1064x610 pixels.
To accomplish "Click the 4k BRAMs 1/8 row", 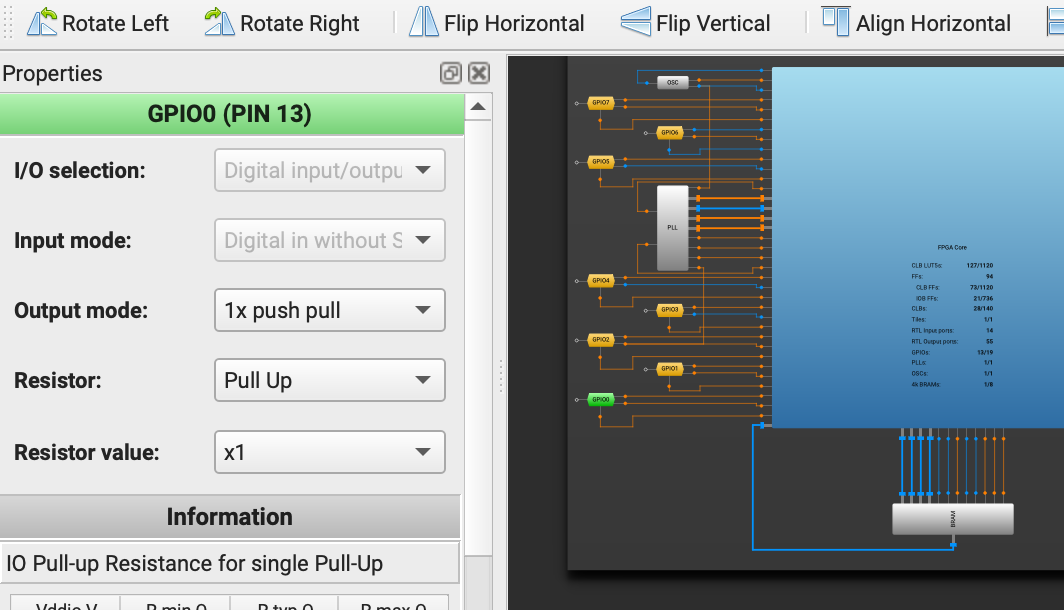I will tap(952, 384).
